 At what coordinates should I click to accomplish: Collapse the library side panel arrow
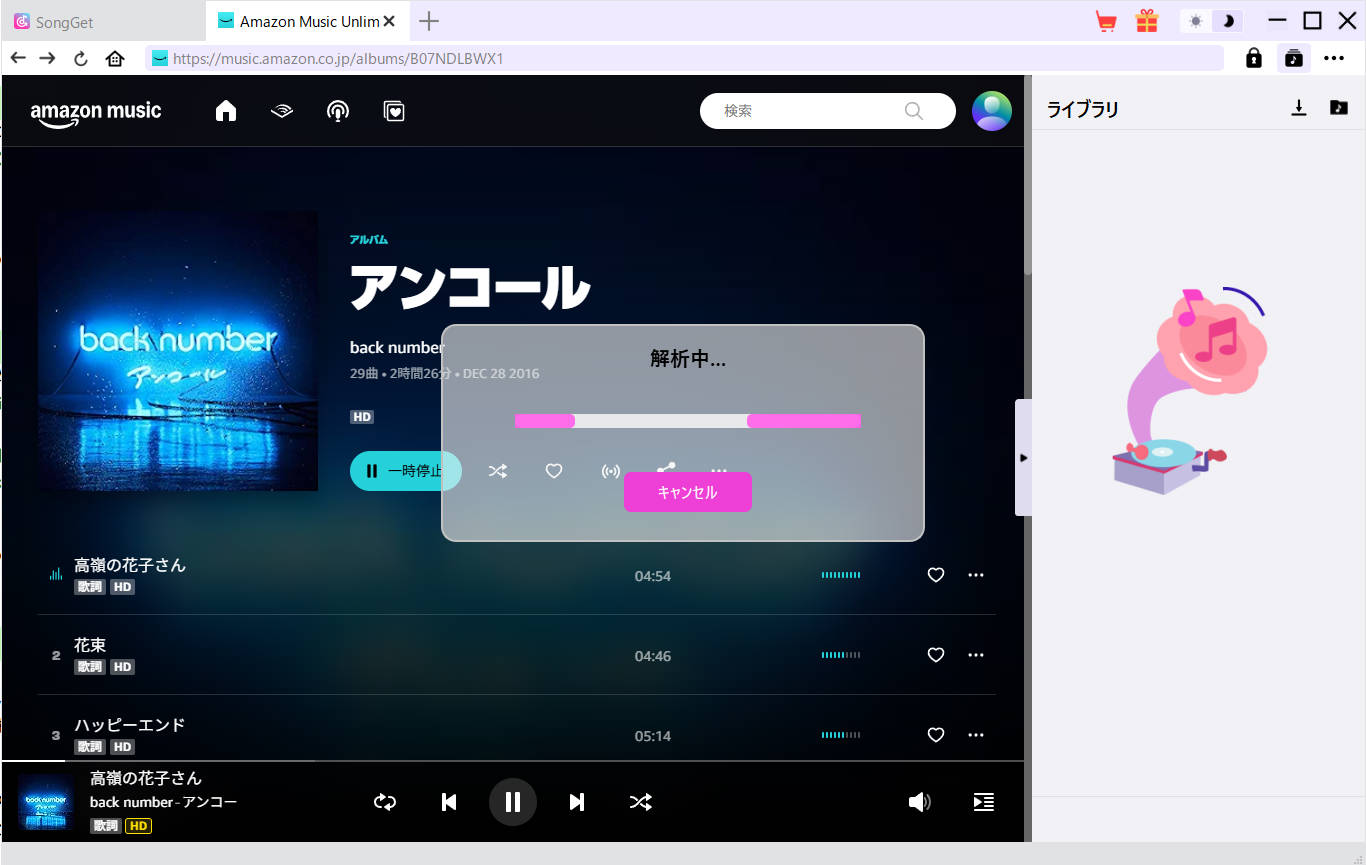1023,457
